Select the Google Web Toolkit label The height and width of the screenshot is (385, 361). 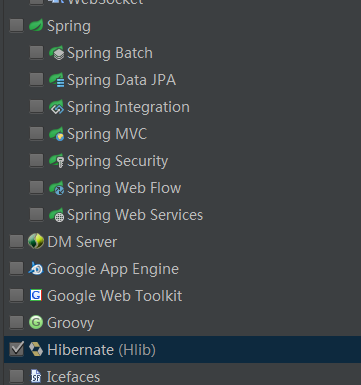click(115, 296)
